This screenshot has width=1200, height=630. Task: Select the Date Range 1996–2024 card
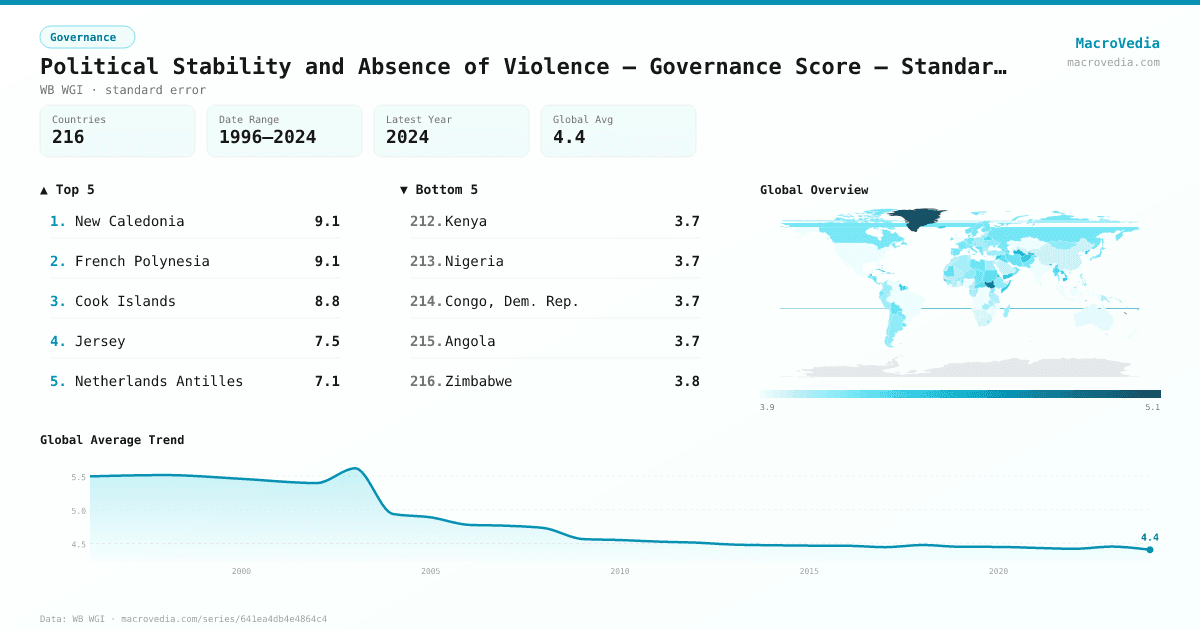284,130
